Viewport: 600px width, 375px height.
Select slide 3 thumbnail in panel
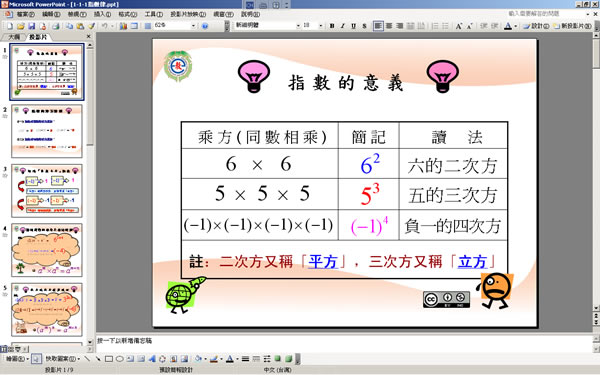[x=47, y=191]
